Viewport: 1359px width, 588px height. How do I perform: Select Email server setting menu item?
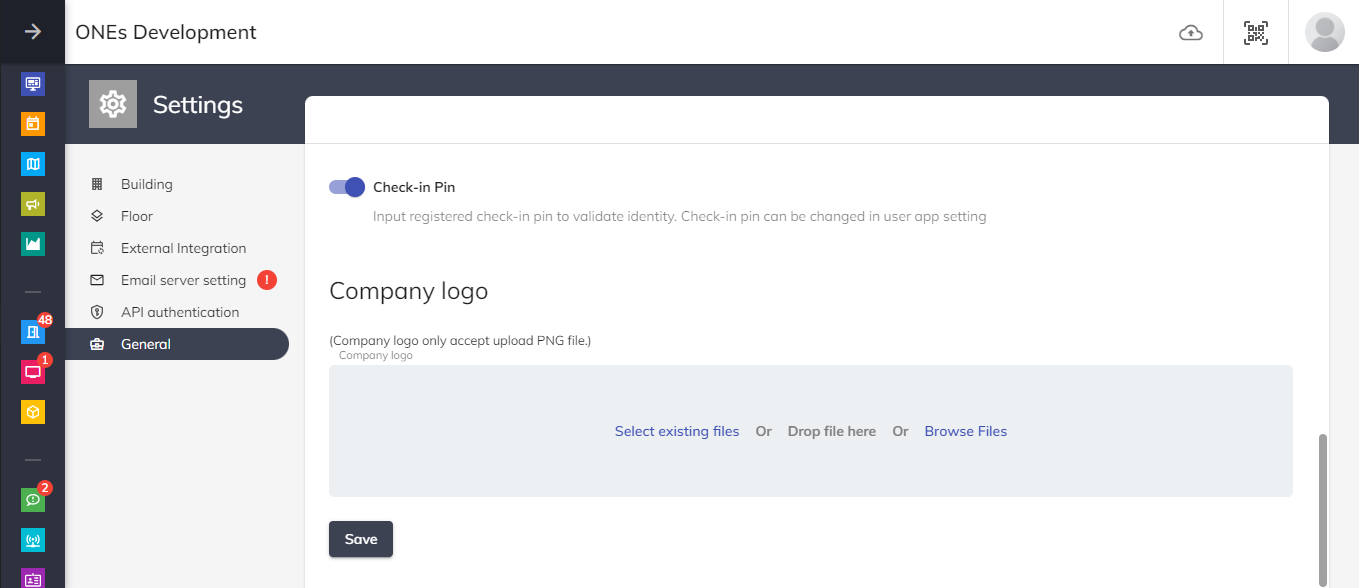tap(183, 280)
